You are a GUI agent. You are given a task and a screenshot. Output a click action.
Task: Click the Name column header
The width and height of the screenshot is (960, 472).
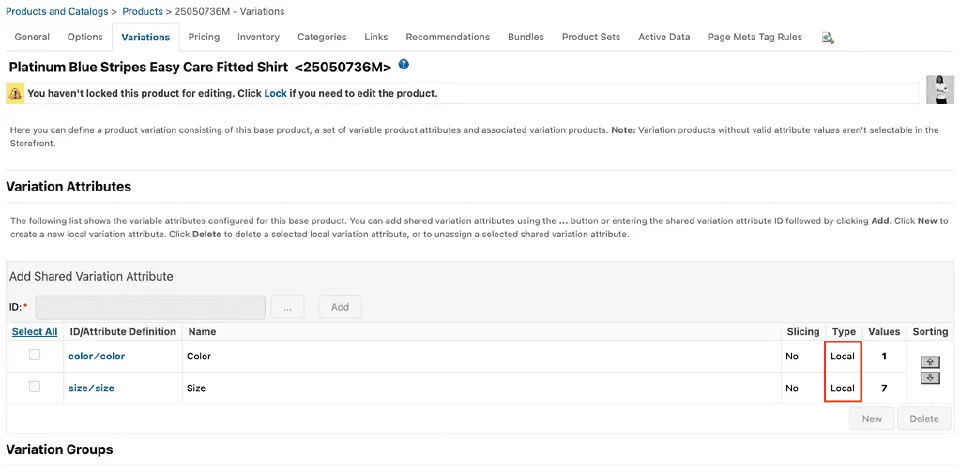click(x=202, y=331)
